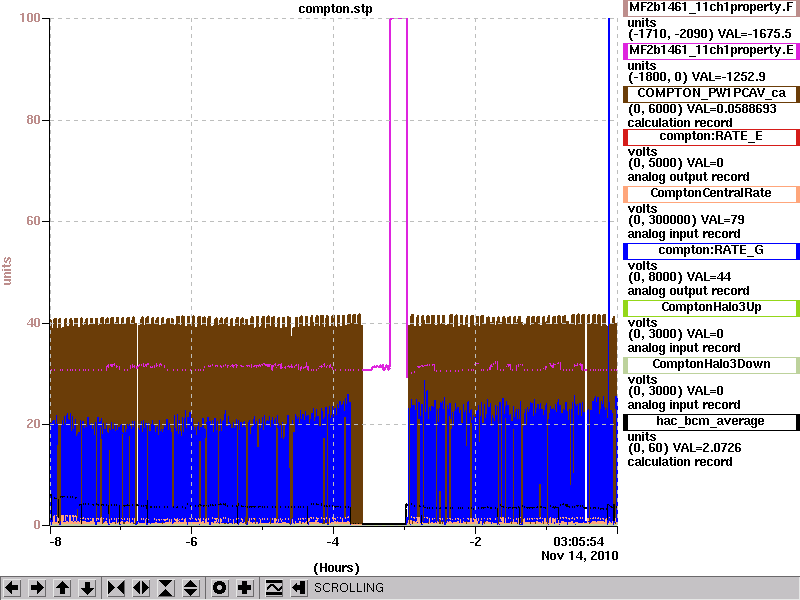Click the 80 tick label on y-axis
This screenshot has height=600, width=800.
[33, 120]
